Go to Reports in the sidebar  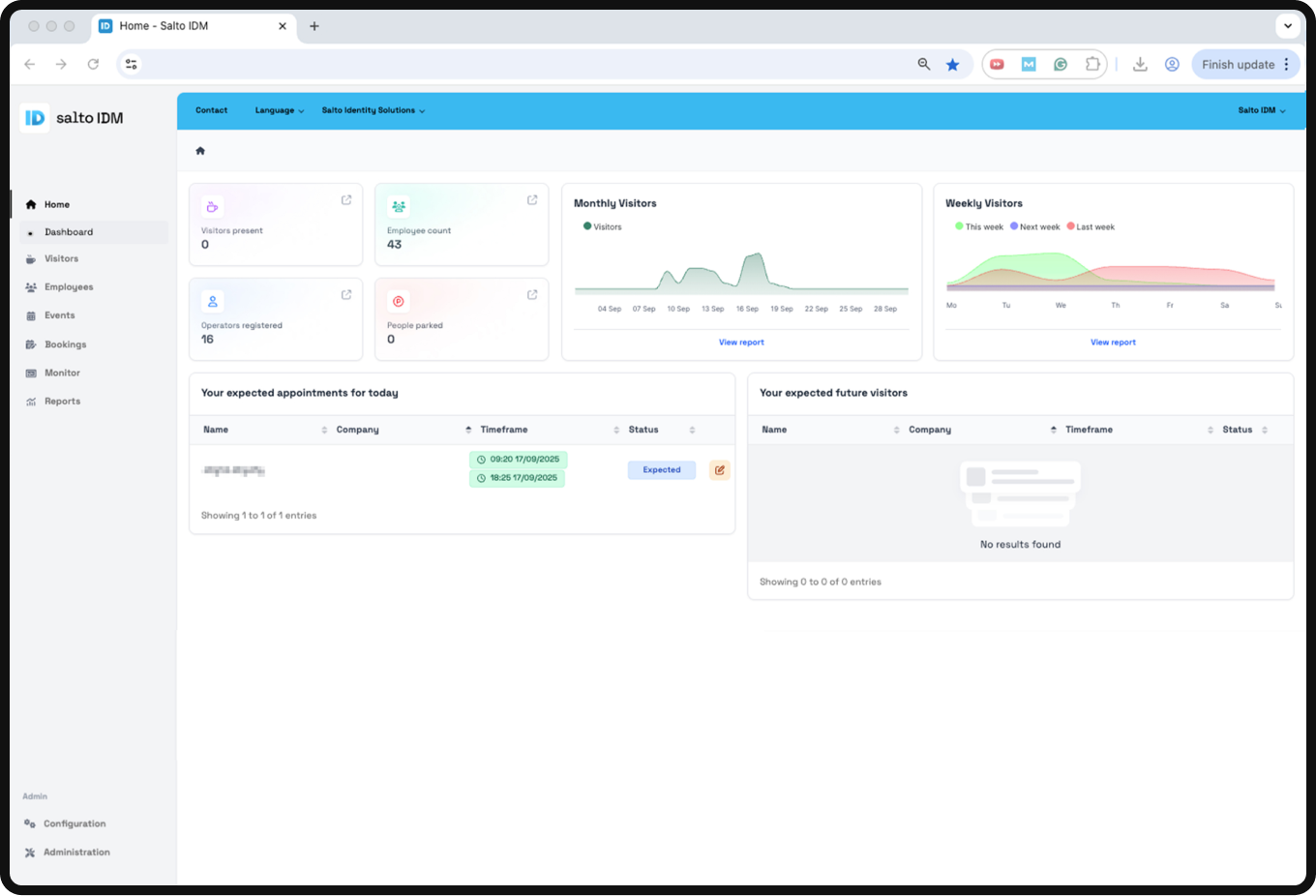pos(62,402)
